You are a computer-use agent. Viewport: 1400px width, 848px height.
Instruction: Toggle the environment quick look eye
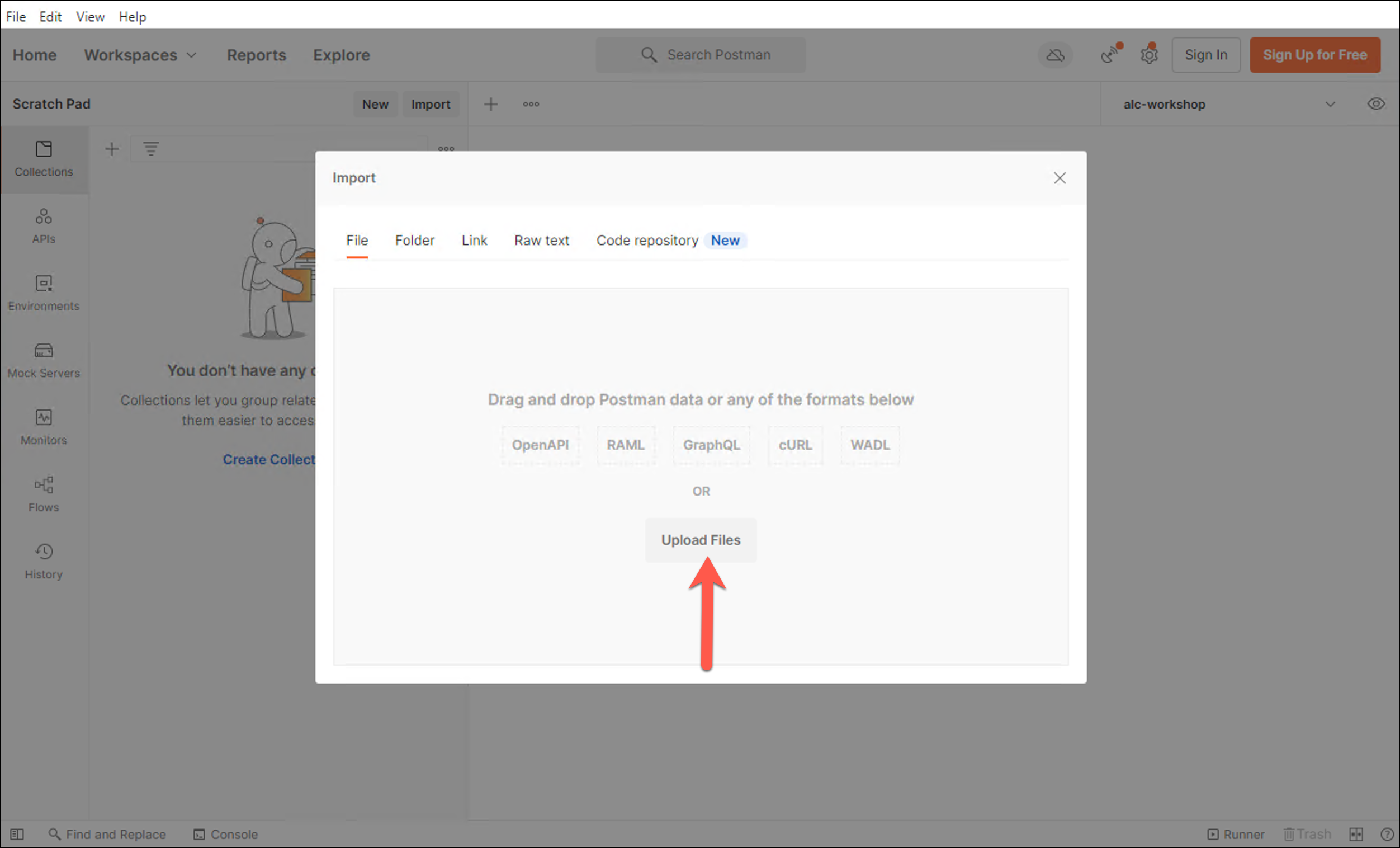(1375, 104)
